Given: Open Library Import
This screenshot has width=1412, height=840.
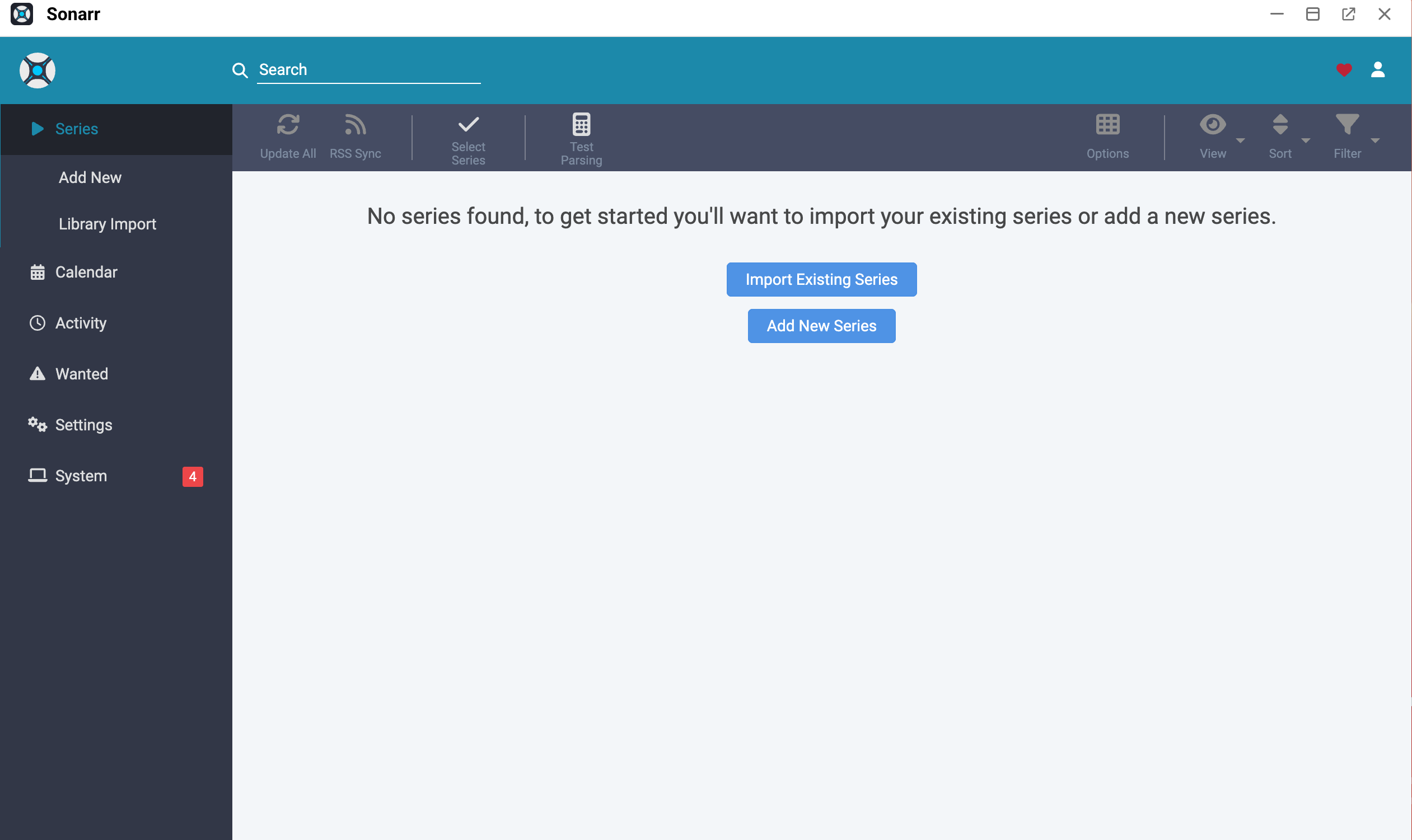Looking at the screenshot, I should 107,223.
